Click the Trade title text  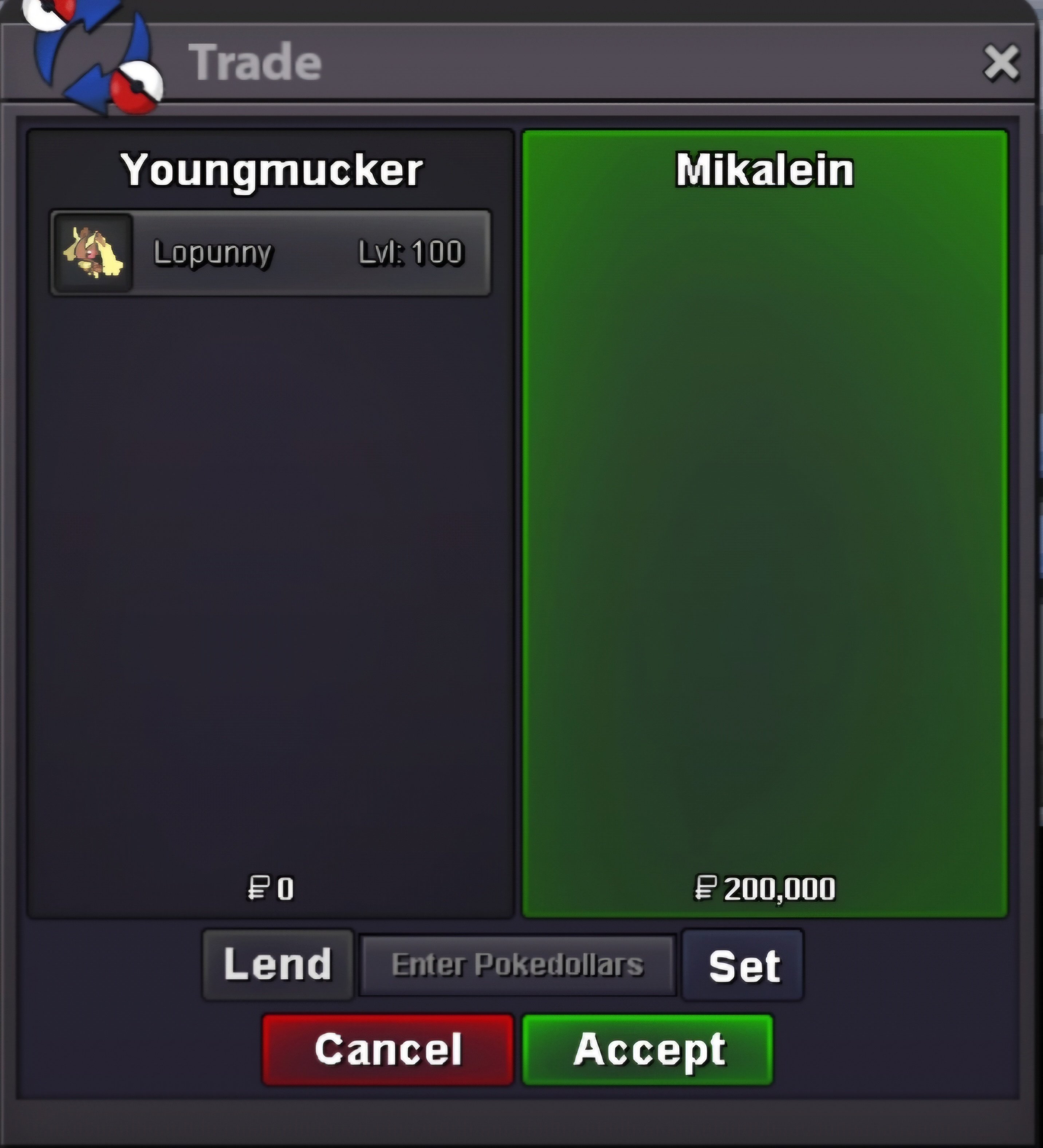coord(256,62)
